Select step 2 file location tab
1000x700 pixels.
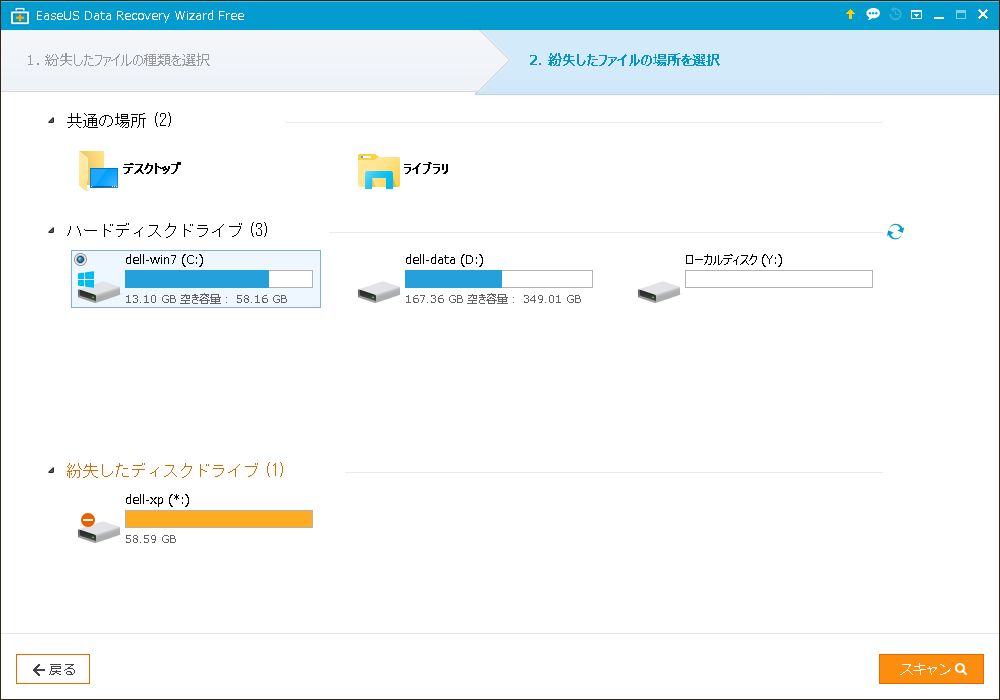pyautogui.click(x=623, y=60)
